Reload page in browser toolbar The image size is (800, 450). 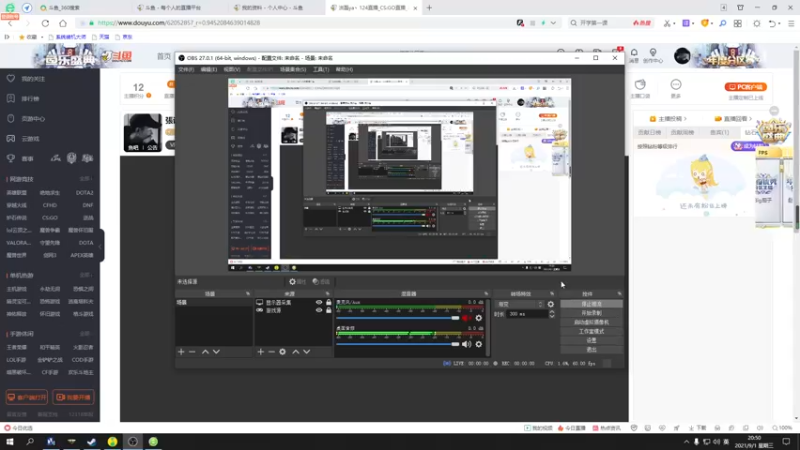point(45,23)
